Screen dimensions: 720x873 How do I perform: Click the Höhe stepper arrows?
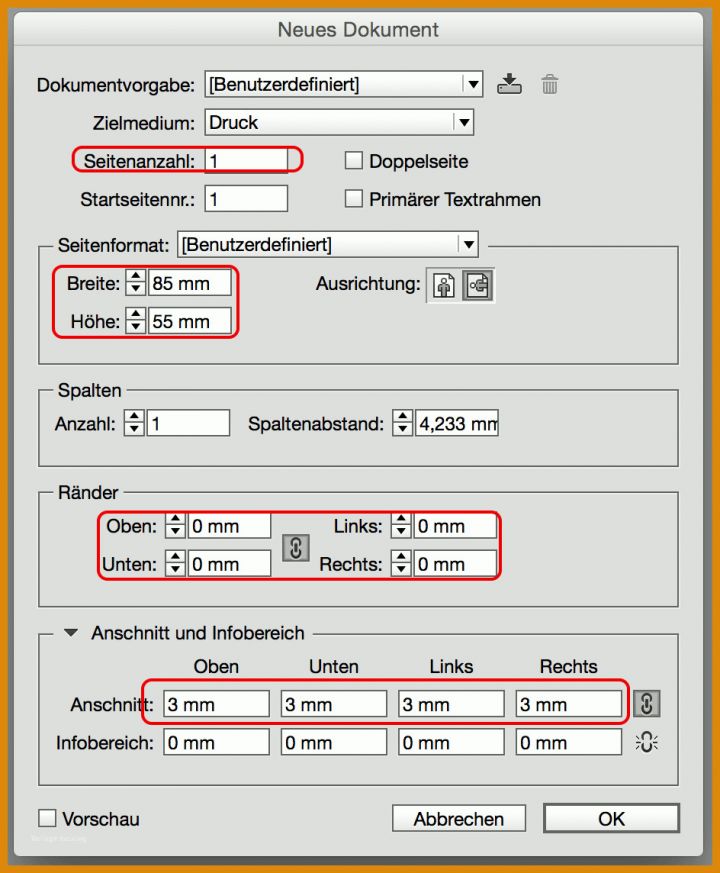coord(135,321)
